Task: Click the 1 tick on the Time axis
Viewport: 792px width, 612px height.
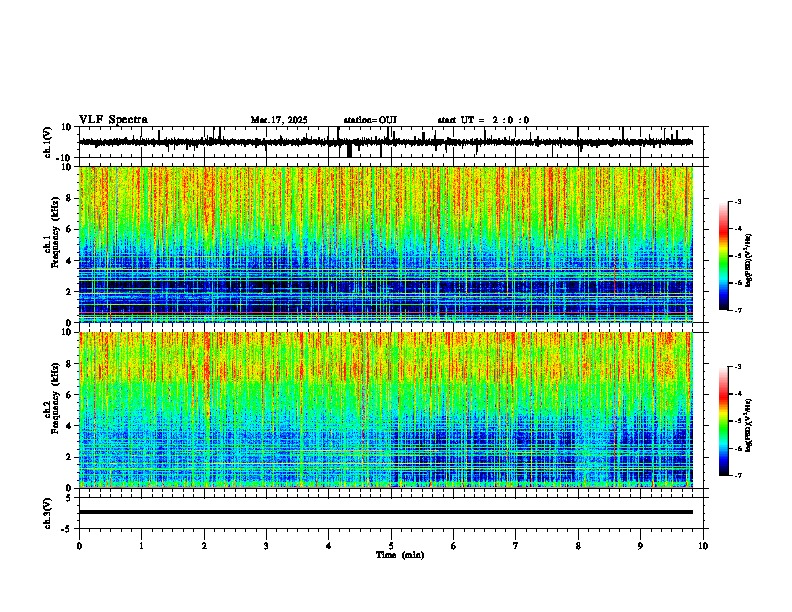Action: [141, 546]
